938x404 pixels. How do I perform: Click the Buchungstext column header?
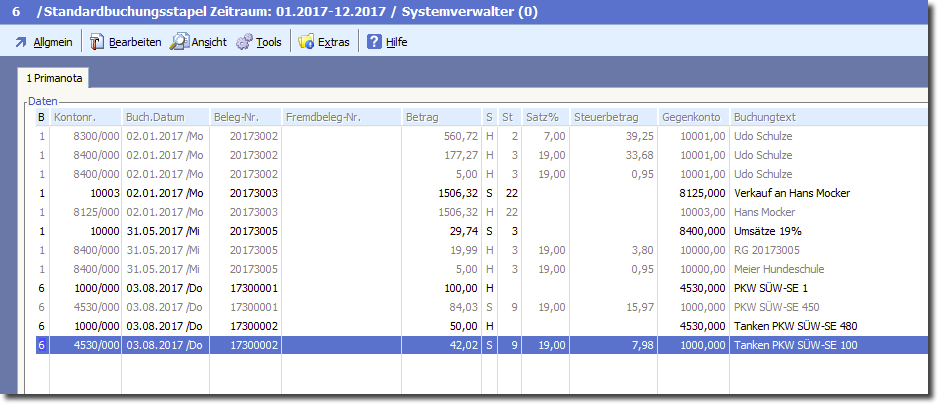coord(765,117)
